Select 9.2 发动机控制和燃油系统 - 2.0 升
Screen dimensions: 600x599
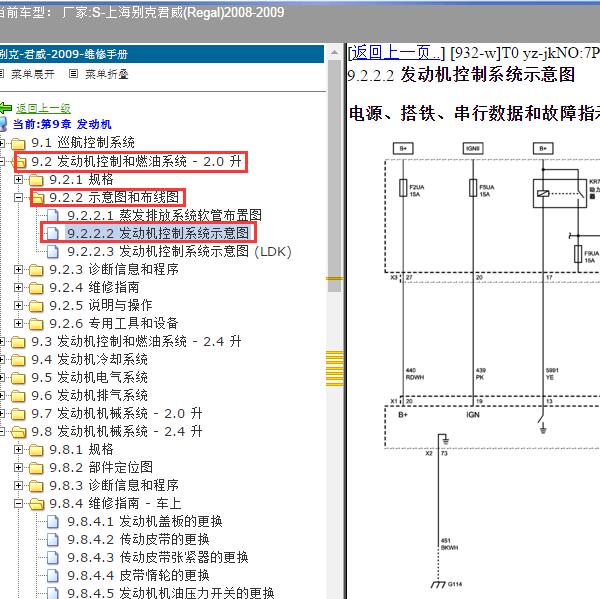(136, 162)
